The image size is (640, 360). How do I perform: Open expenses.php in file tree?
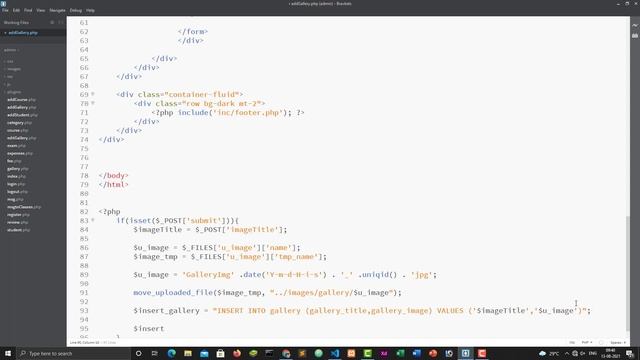20,153
